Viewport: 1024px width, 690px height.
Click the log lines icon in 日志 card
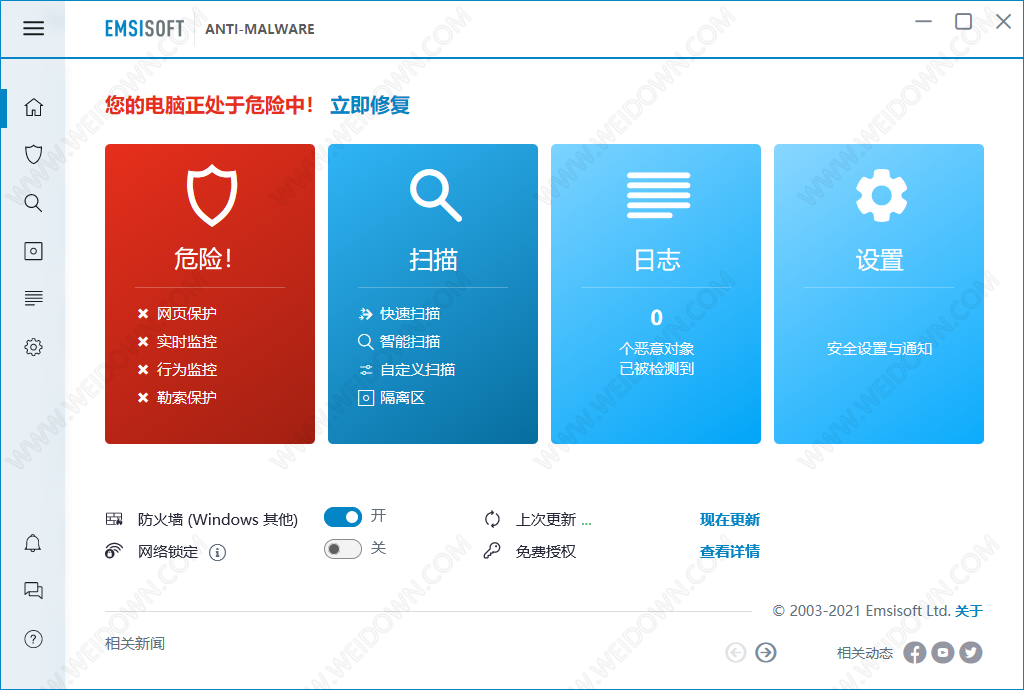point(658,195)
